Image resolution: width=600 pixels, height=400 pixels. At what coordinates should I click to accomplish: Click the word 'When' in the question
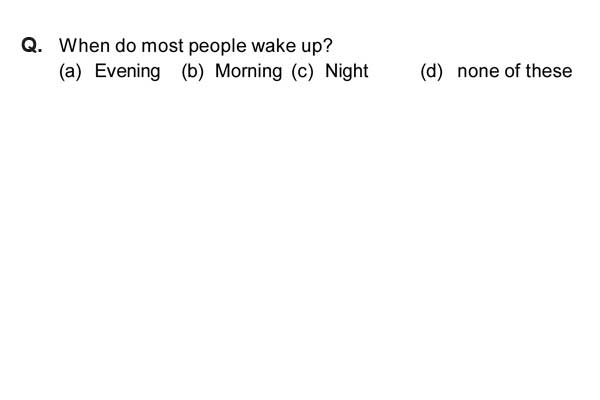(84, 46)
